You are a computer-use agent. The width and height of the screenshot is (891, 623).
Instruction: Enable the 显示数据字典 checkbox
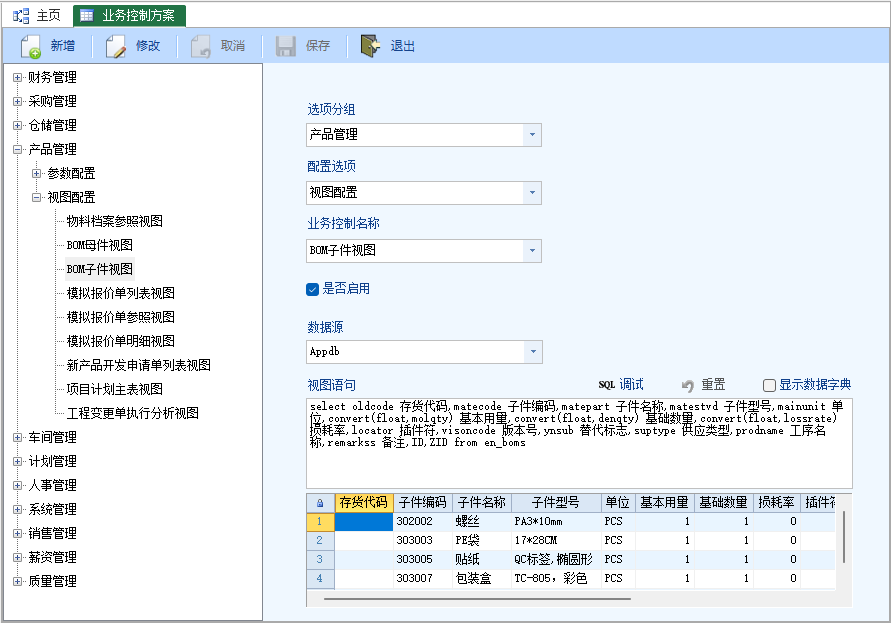[769, 385]
